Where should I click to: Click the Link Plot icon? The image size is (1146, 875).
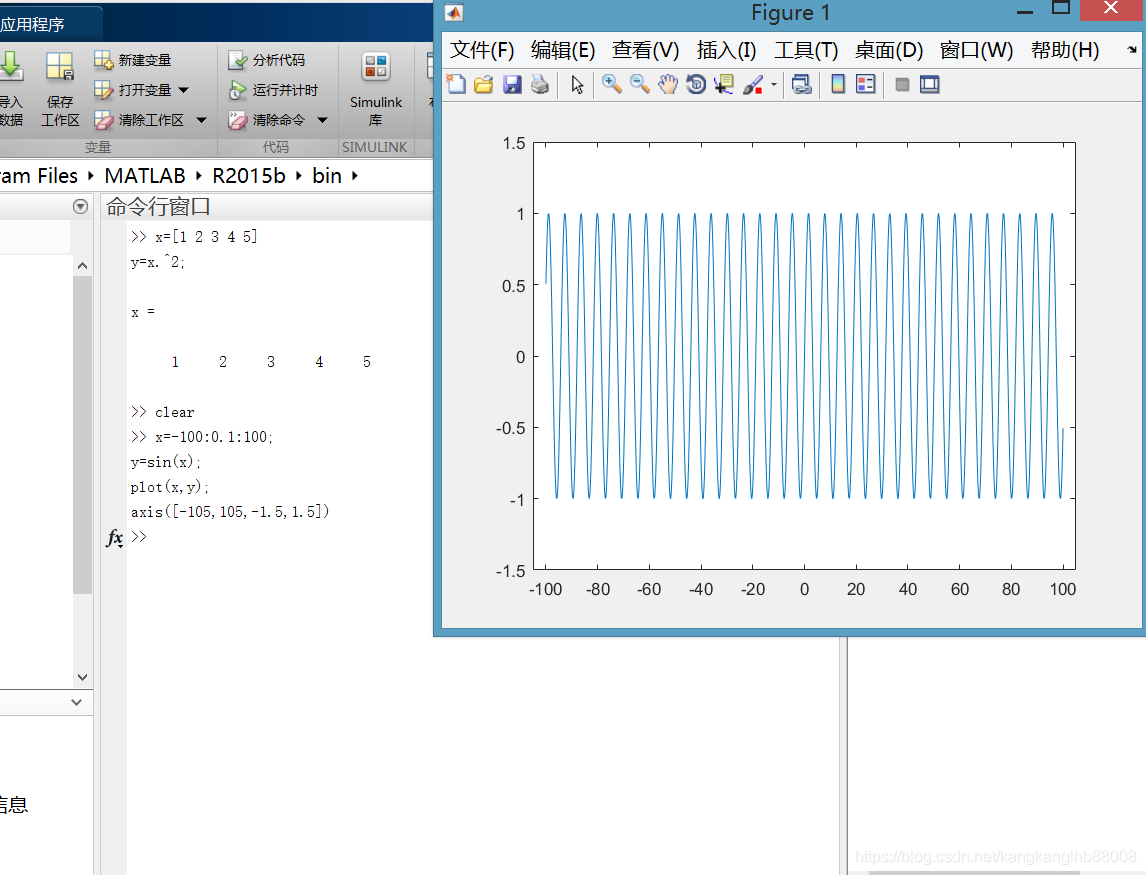pos(802,85)
